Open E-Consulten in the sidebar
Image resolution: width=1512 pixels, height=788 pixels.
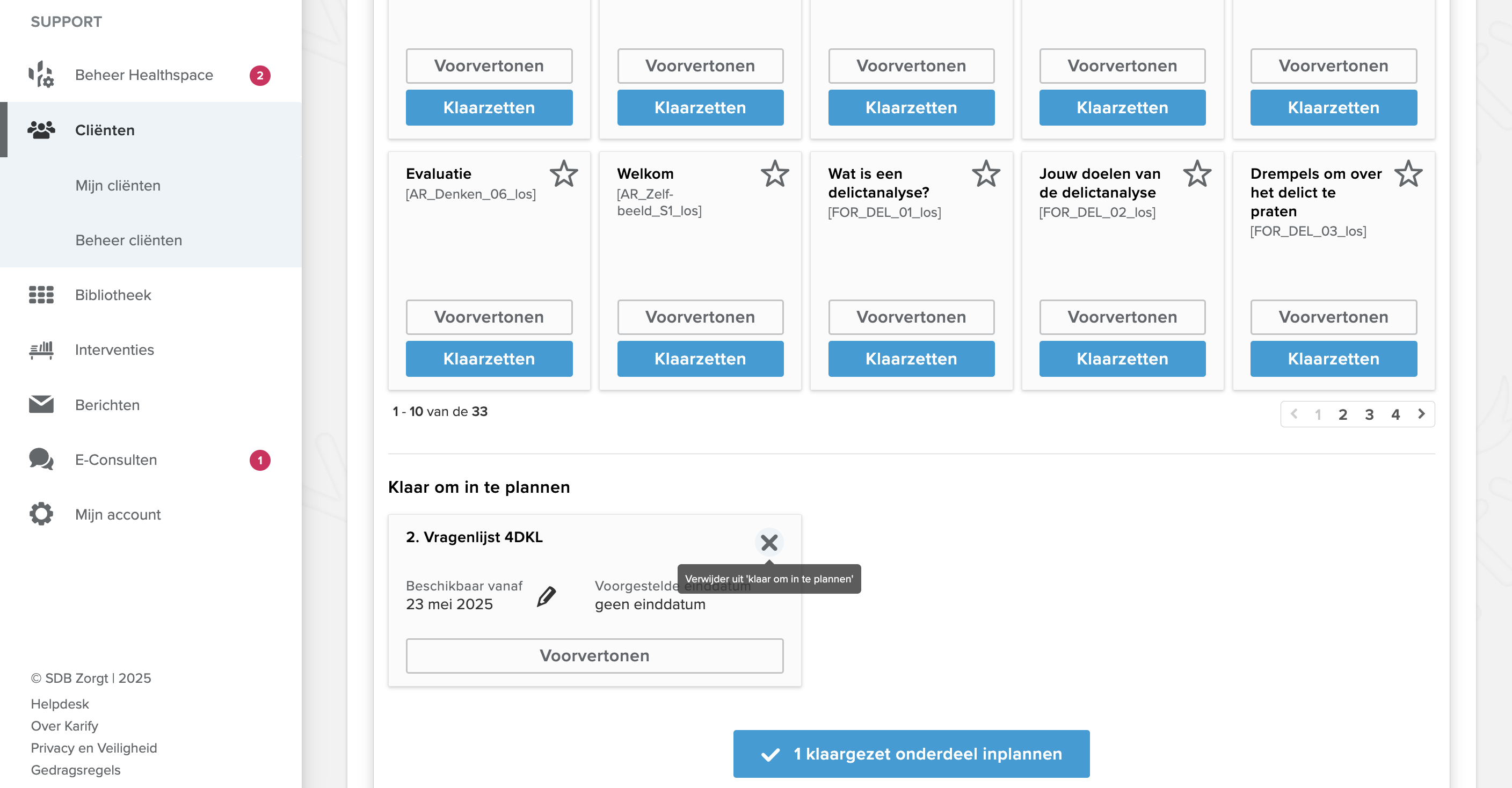click(116, 459)
